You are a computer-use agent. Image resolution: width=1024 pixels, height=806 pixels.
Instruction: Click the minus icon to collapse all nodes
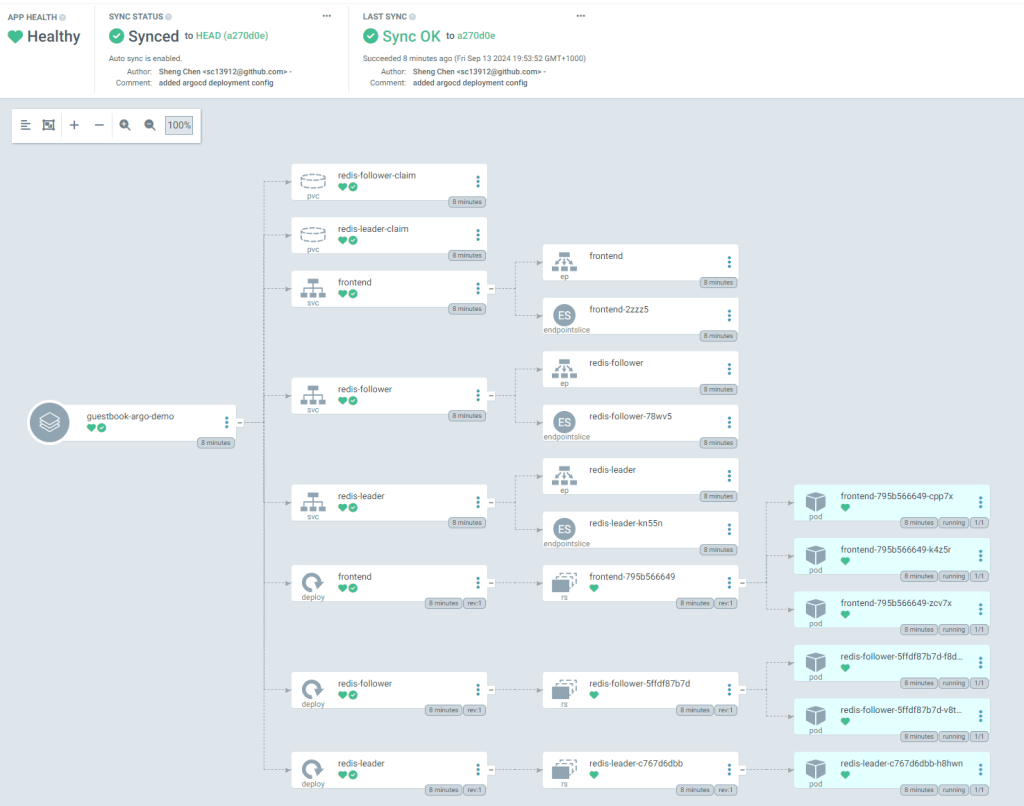tap(99, 126)
